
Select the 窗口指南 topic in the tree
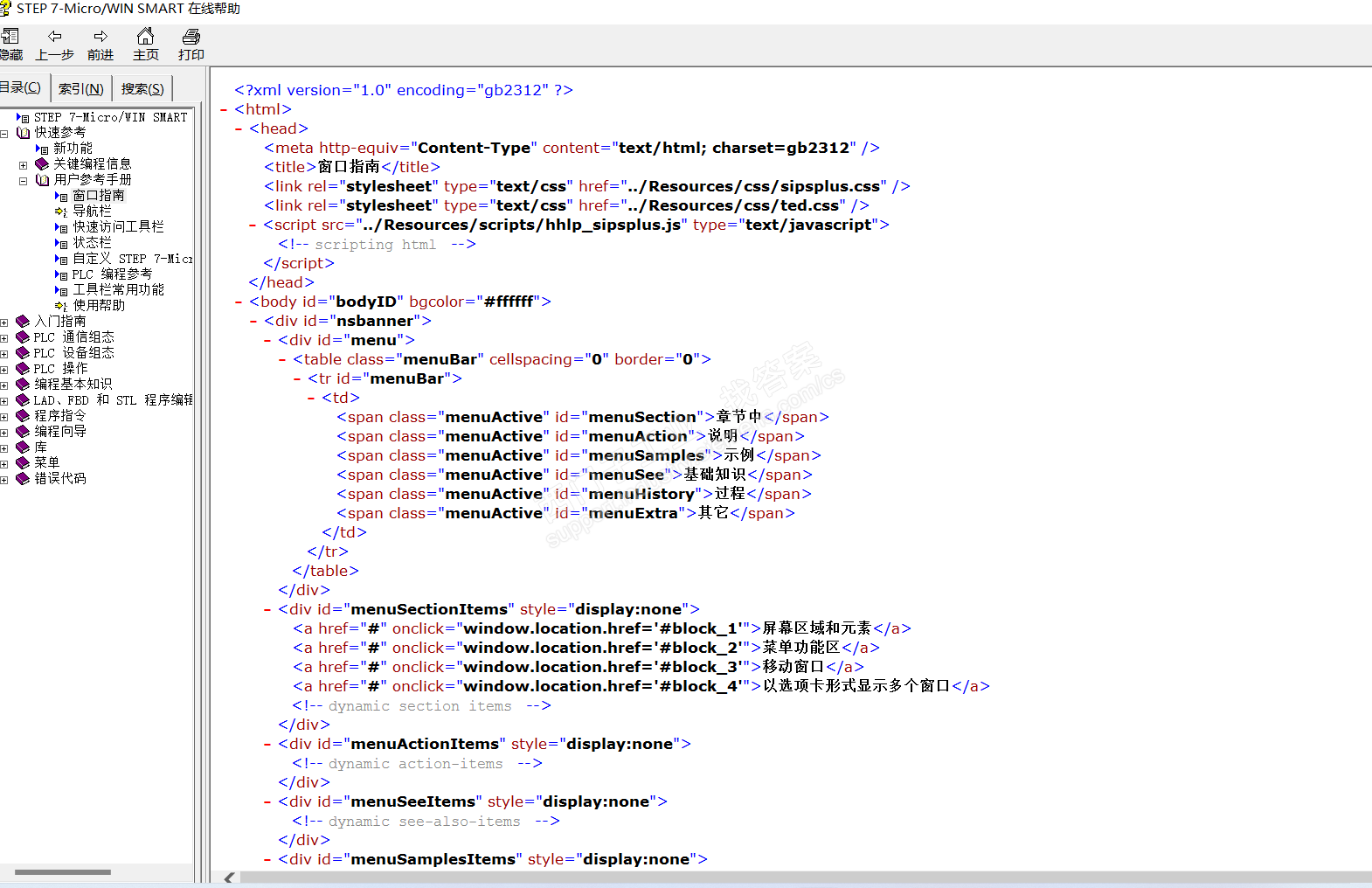coord(99,196)
